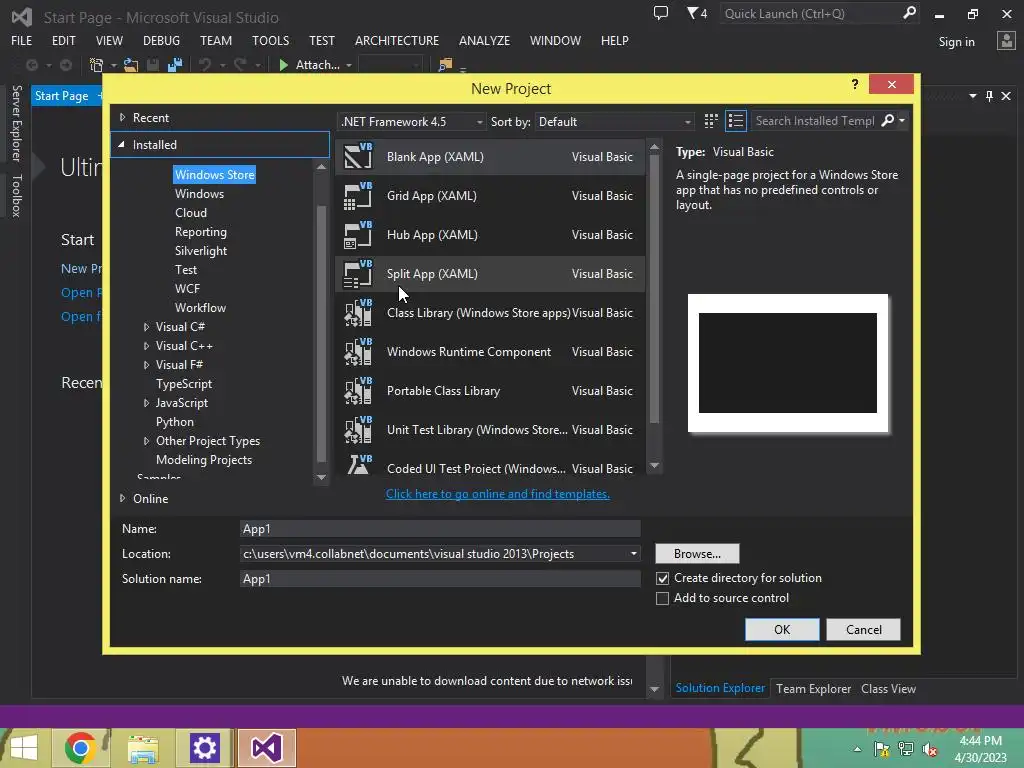Click the search magnifier in template search box
1024x768 pixels.
(x=888, y=121)
